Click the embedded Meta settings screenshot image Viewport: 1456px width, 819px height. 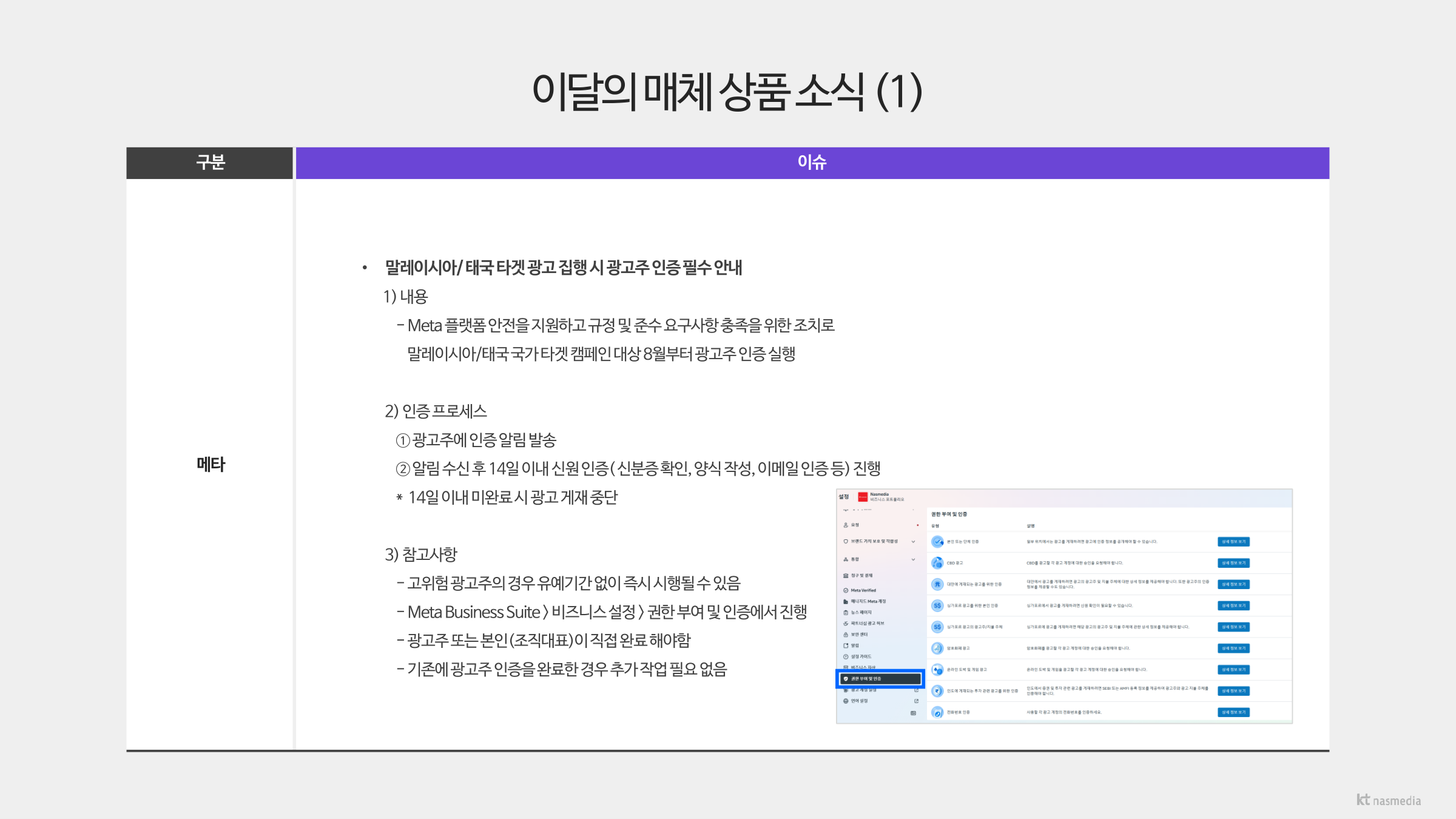click(1064, 606)
